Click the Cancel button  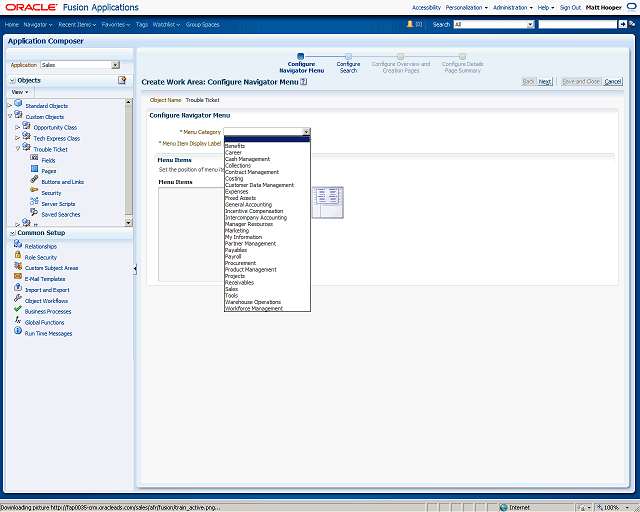click(613, 82)
